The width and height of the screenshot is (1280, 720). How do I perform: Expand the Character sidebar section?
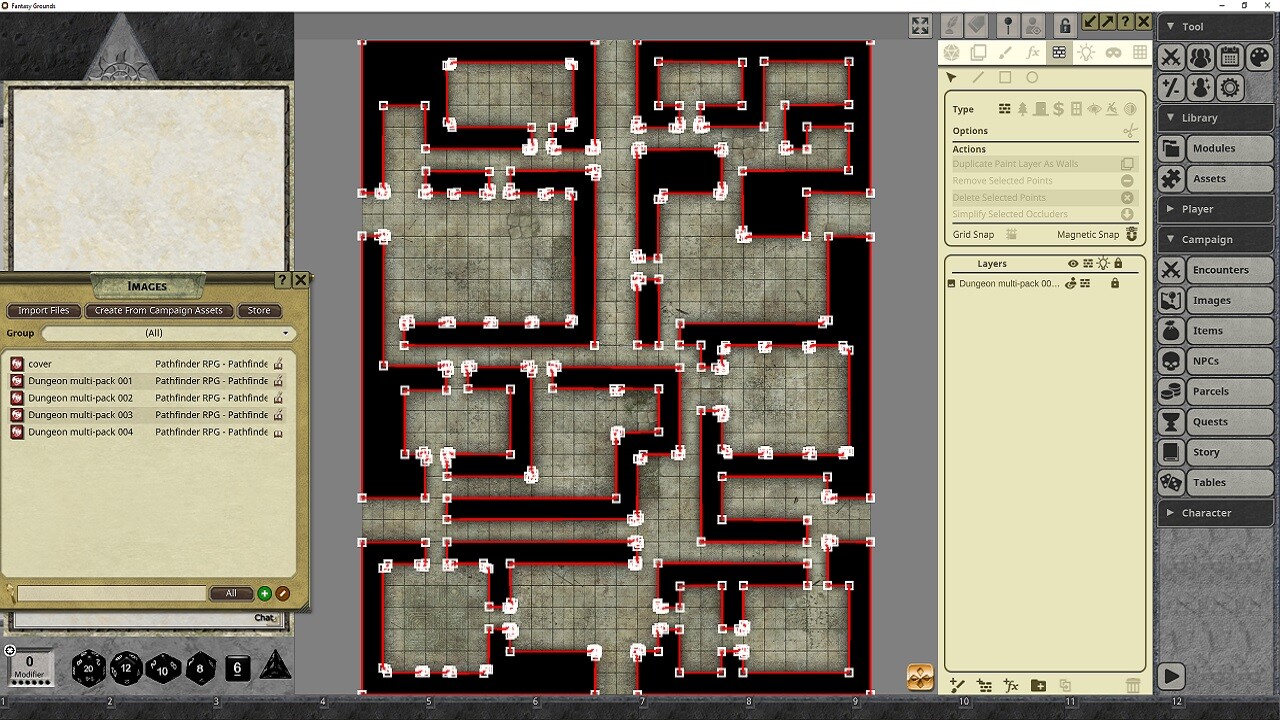1215,512
